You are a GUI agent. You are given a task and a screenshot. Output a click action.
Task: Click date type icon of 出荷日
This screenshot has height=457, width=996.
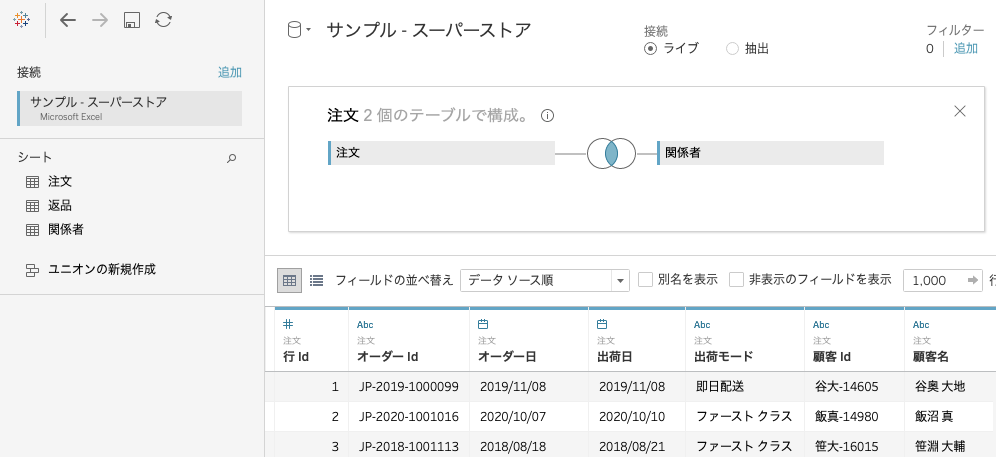pyautogui.click(x=603, y=324)
